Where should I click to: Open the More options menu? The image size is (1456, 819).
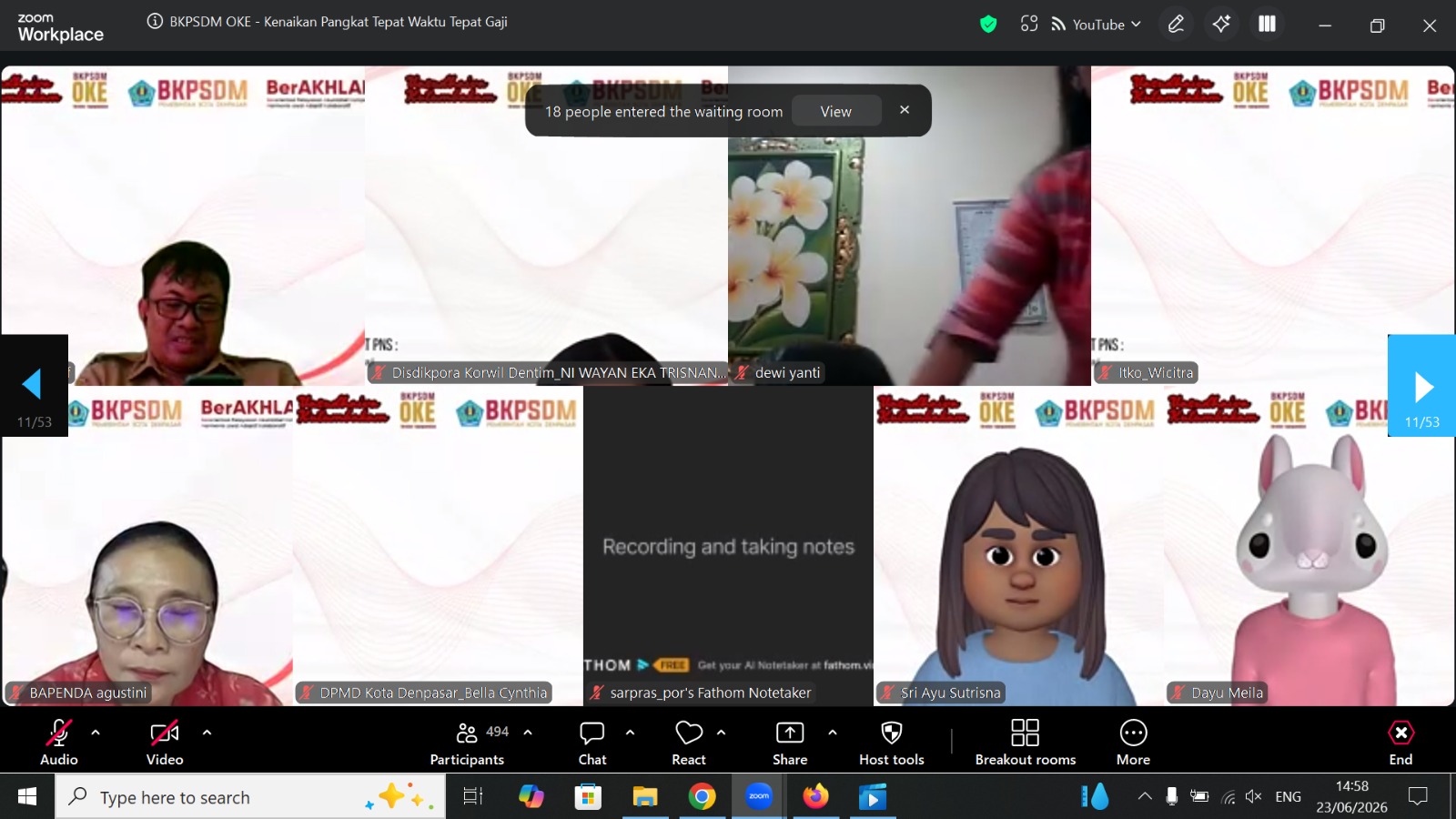[1133, 743]
